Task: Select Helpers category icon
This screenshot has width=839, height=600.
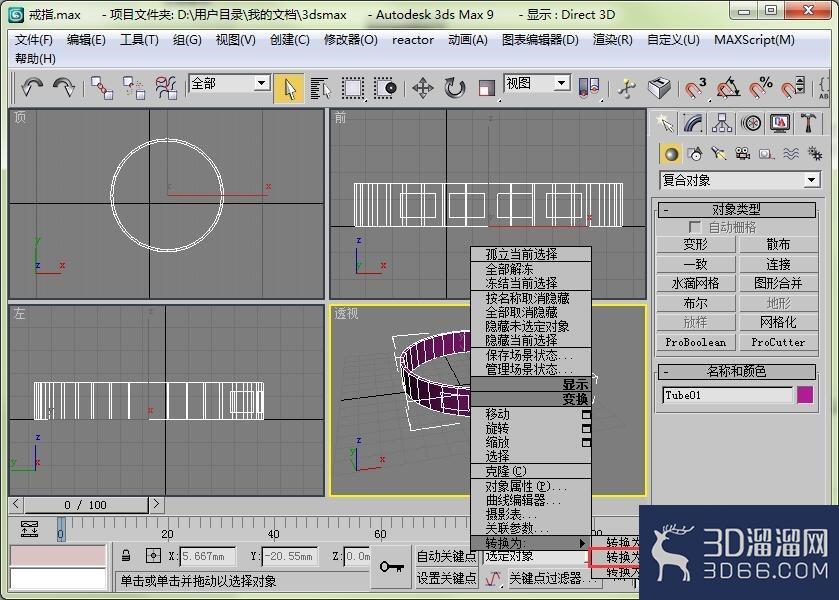Action: tap(767, 154)
